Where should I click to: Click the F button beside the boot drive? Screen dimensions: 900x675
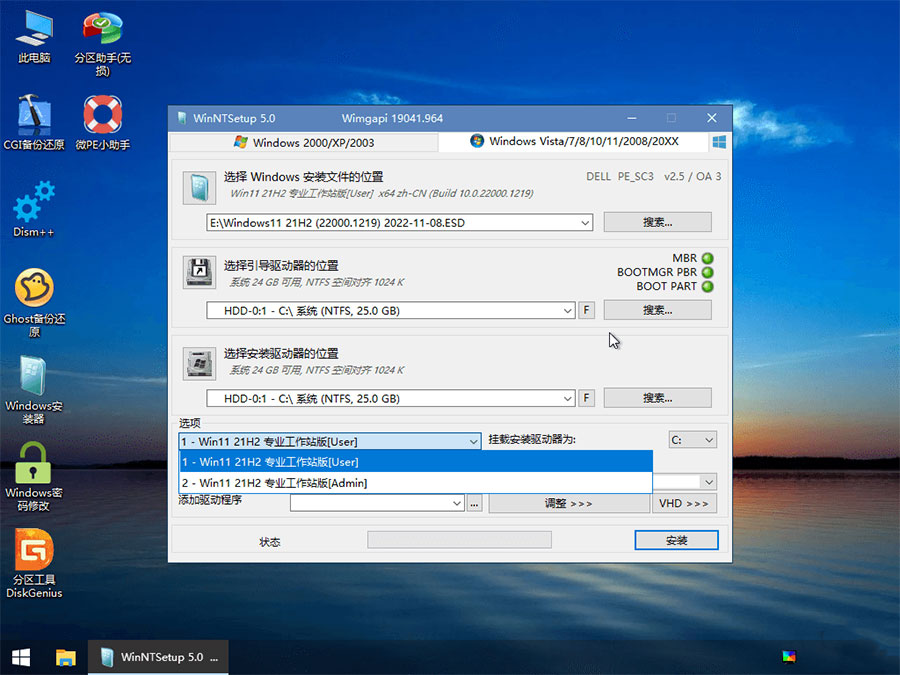pos(586,310)
